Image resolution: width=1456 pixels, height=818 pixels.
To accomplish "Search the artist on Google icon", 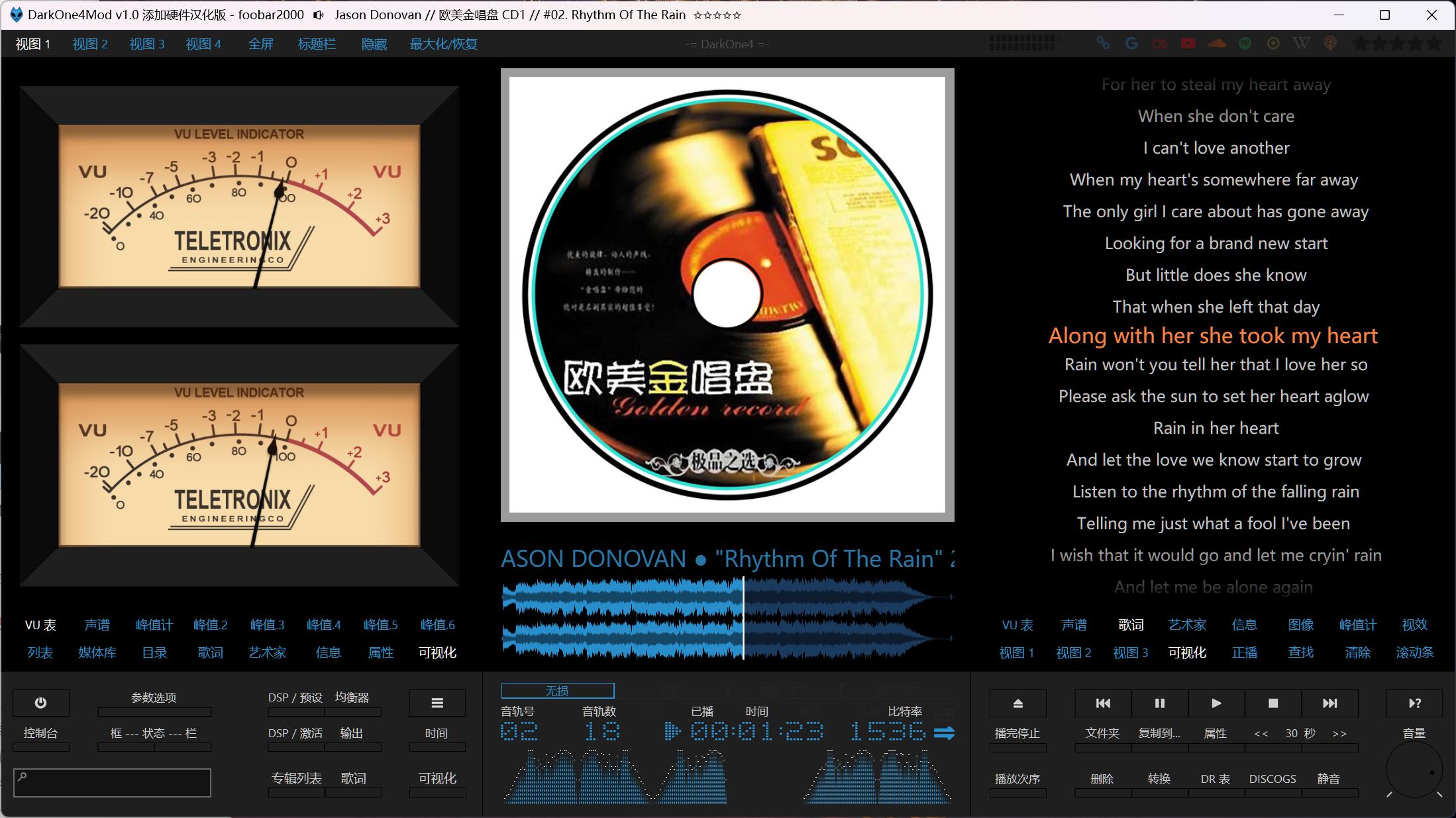I will coord(1131,44).
